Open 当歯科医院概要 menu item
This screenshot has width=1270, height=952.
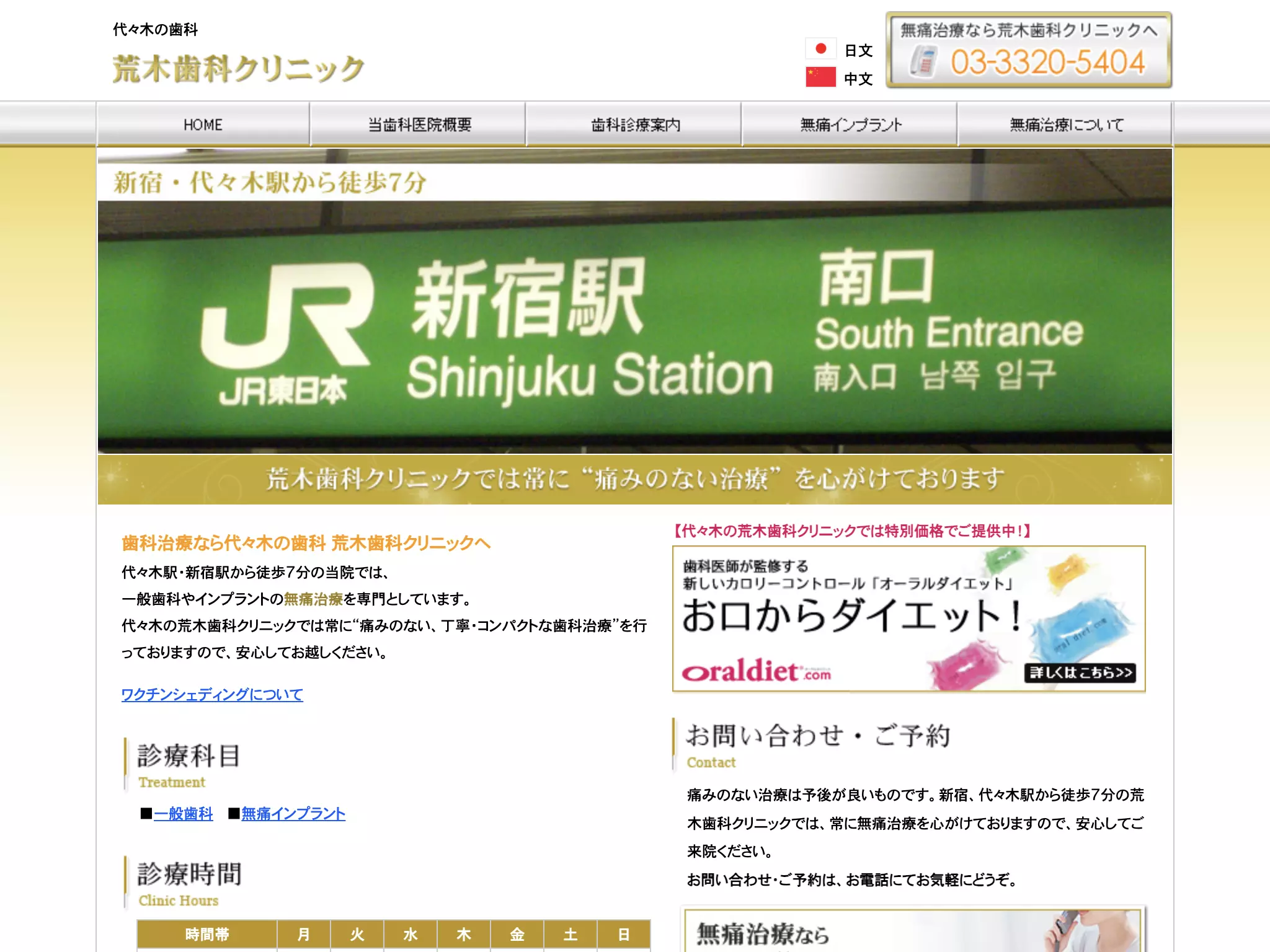pos(419,125)
